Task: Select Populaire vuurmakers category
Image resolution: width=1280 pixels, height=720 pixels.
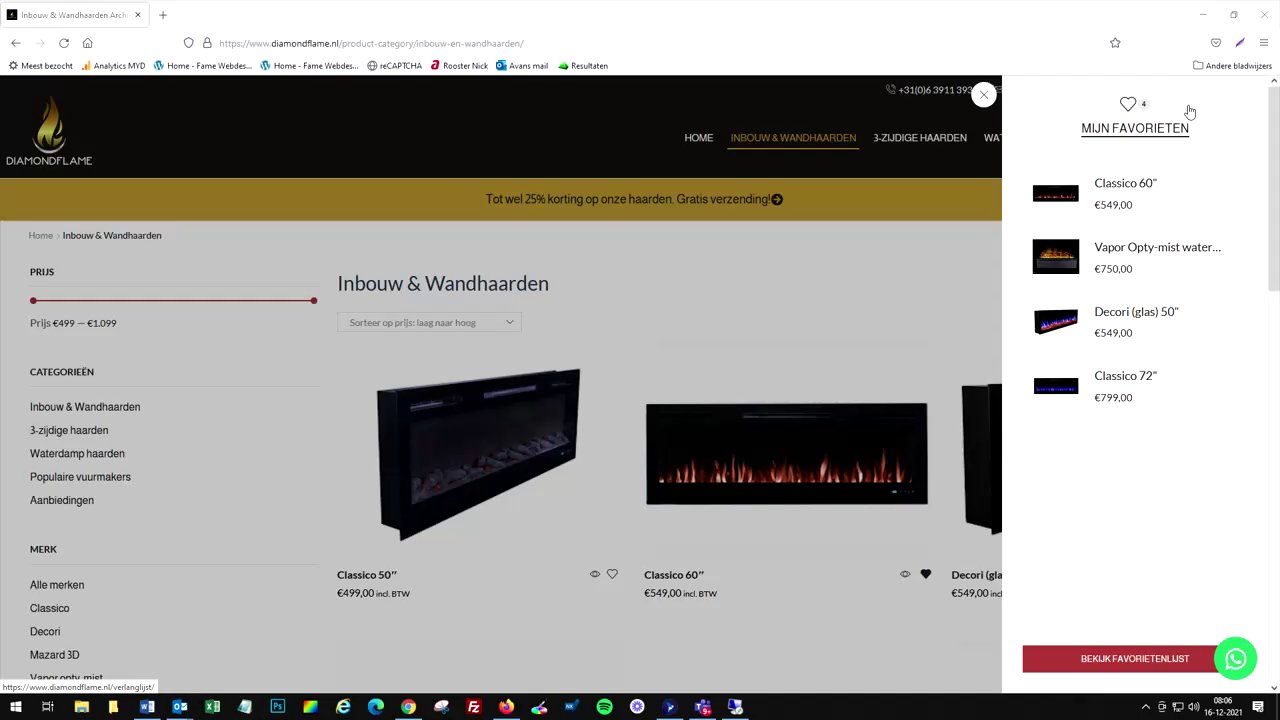Action: (x=80, y=477)
